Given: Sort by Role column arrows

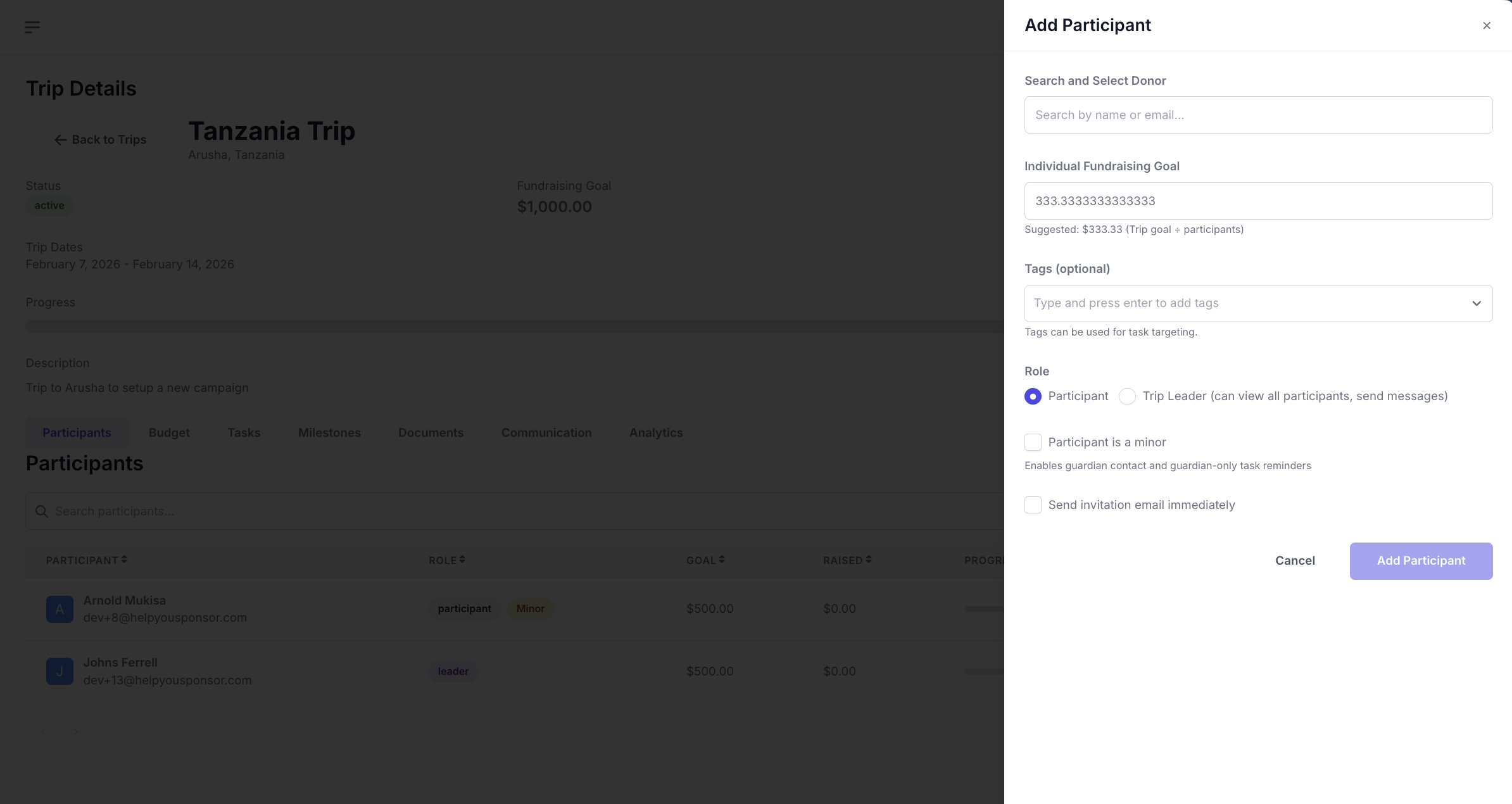Looking at the screenshot, I should [x=462, y=560].
